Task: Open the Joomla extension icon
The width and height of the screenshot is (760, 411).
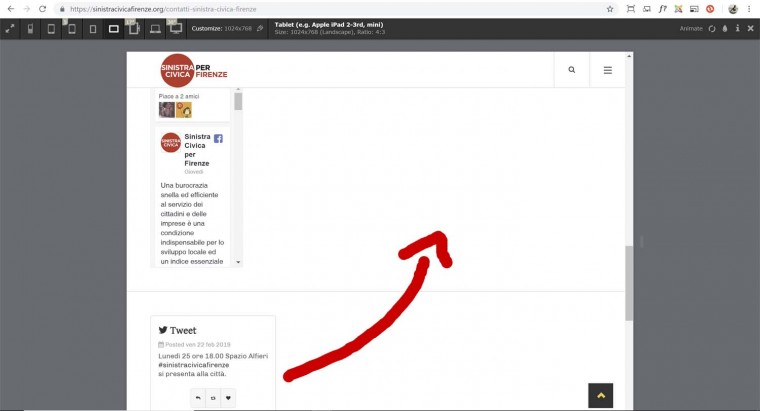Action: click(x=678, y=9)
